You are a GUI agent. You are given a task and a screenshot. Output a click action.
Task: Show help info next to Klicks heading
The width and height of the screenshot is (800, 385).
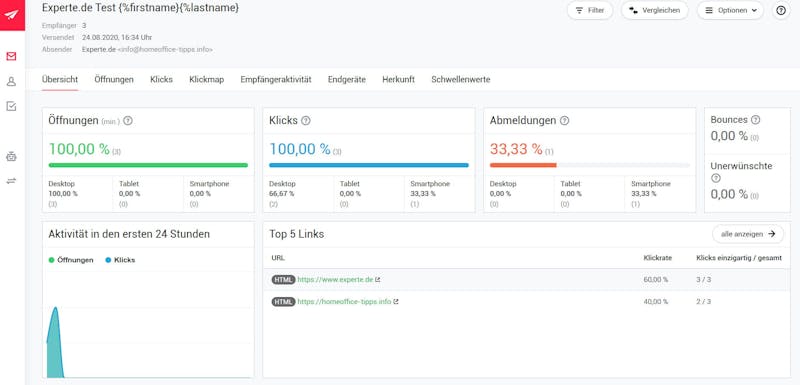(306, 121)
